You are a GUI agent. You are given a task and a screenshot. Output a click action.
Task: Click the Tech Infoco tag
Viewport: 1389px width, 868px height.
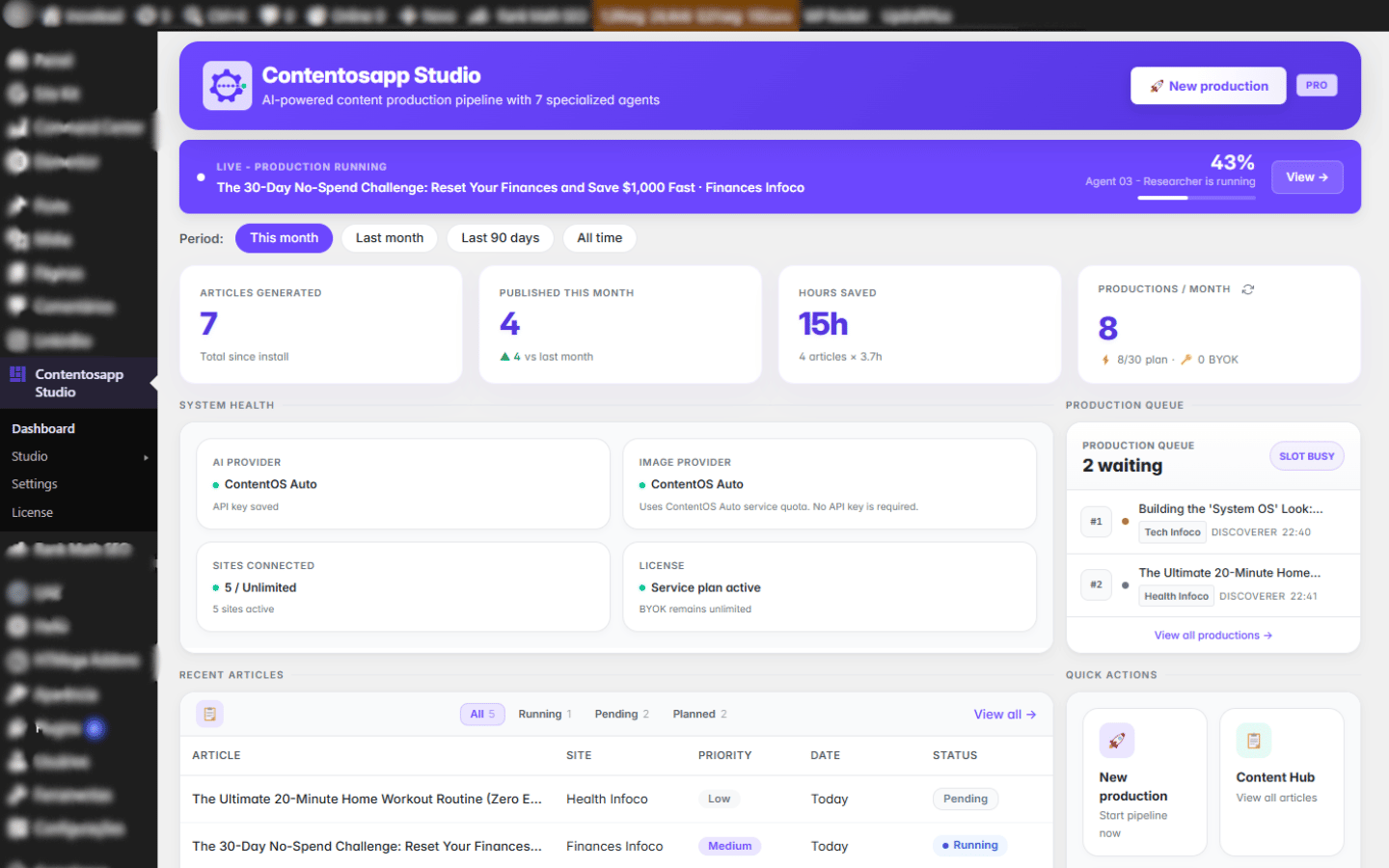1172,532
